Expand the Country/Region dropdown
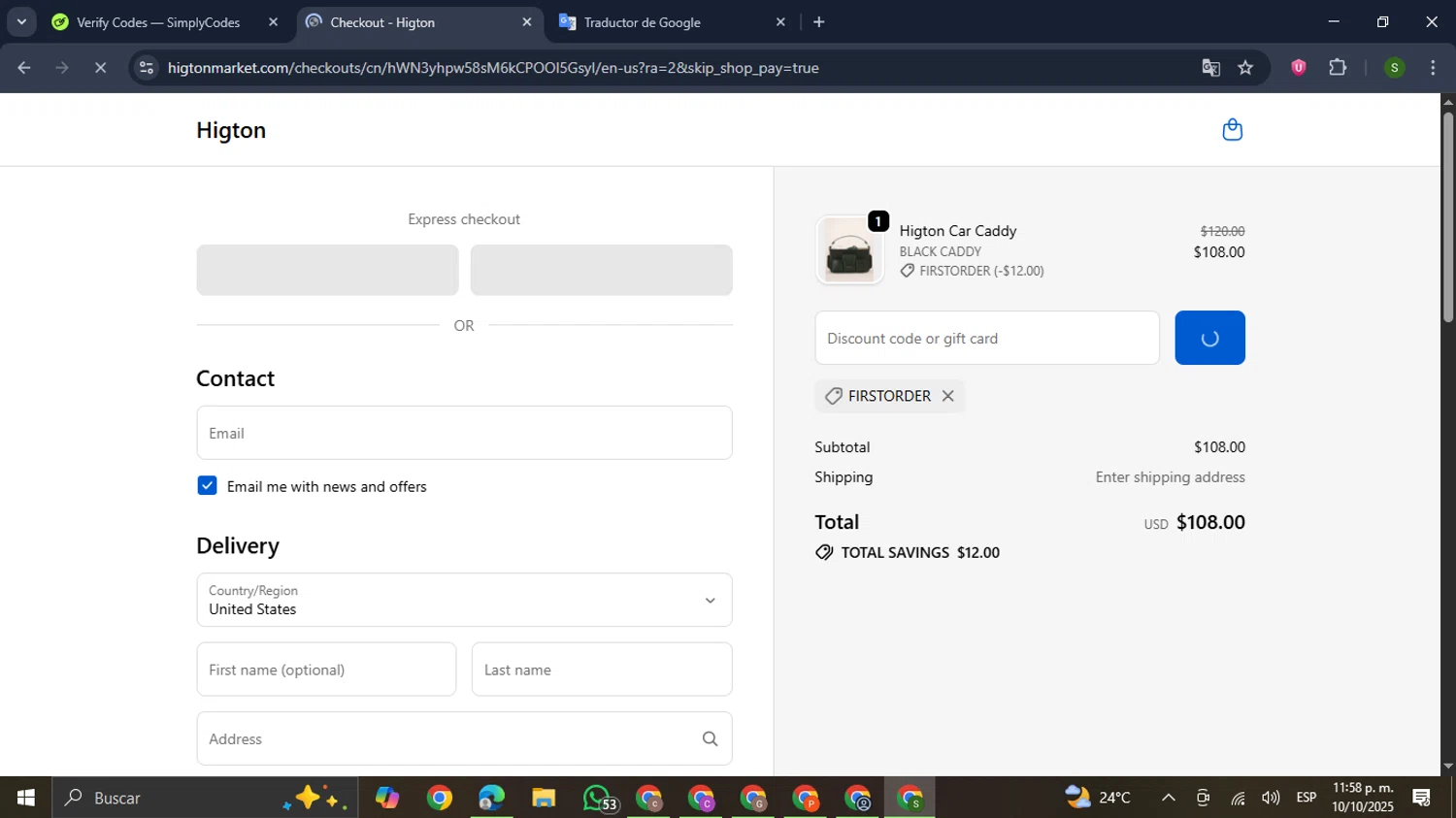Viewport: 1456px width, 818px height. tap(464, 600)
